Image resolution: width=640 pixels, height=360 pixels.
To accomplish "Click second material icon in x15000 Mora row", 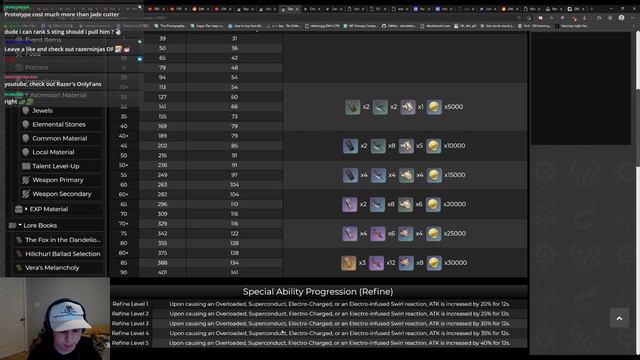I will [378, 175].
